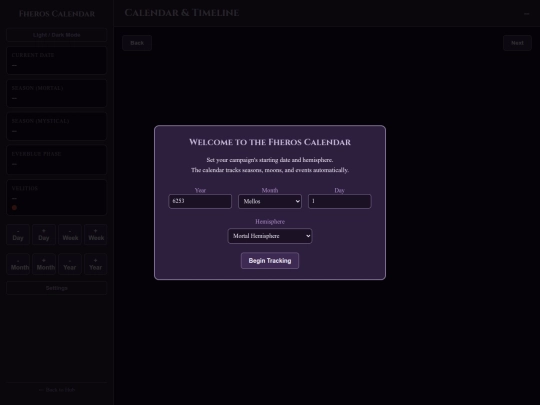540x405 pixels.
Task: Follow the Back to Hub link
Action: (56, 390)
